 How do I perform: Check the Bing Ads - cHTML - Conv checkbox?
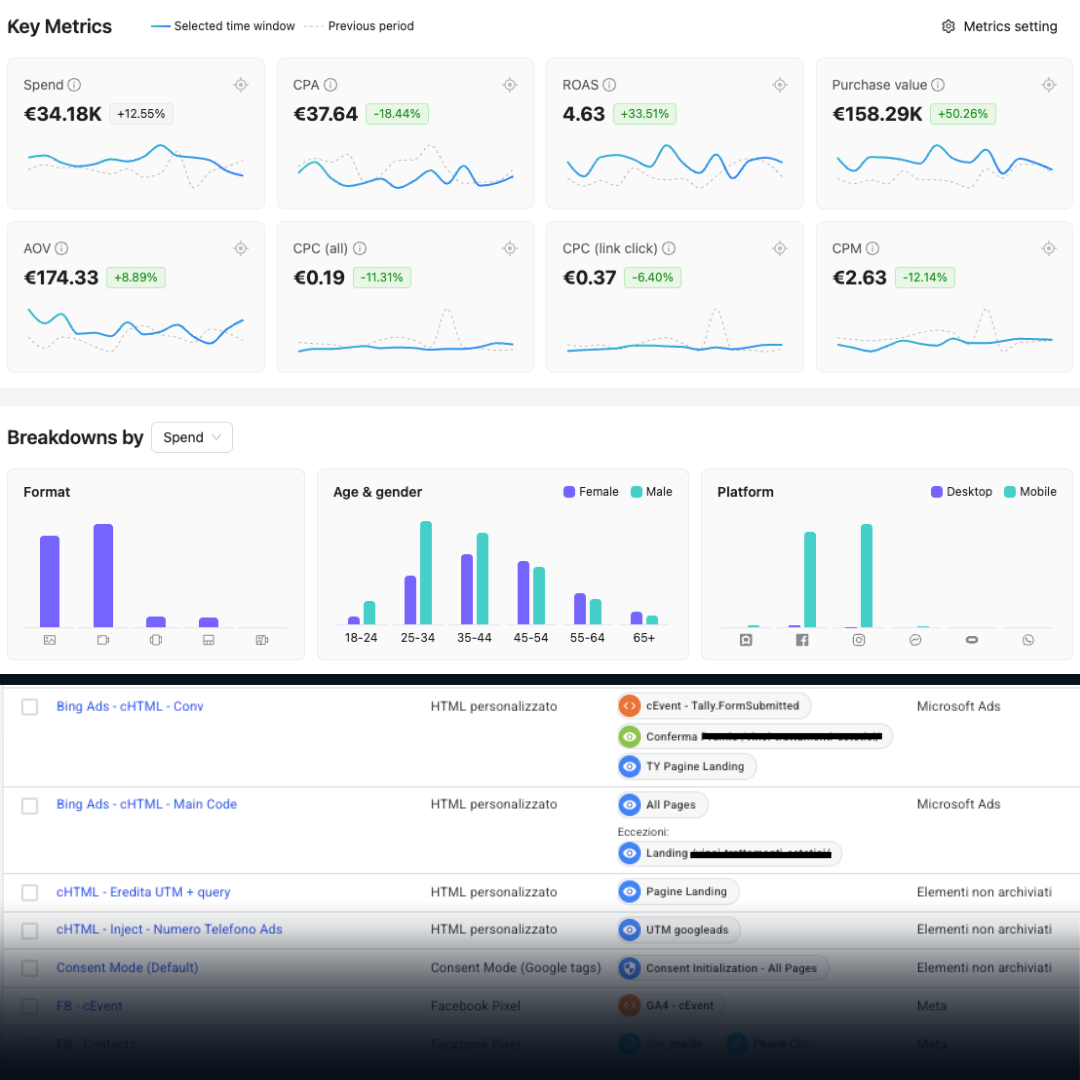coord(30,707)
